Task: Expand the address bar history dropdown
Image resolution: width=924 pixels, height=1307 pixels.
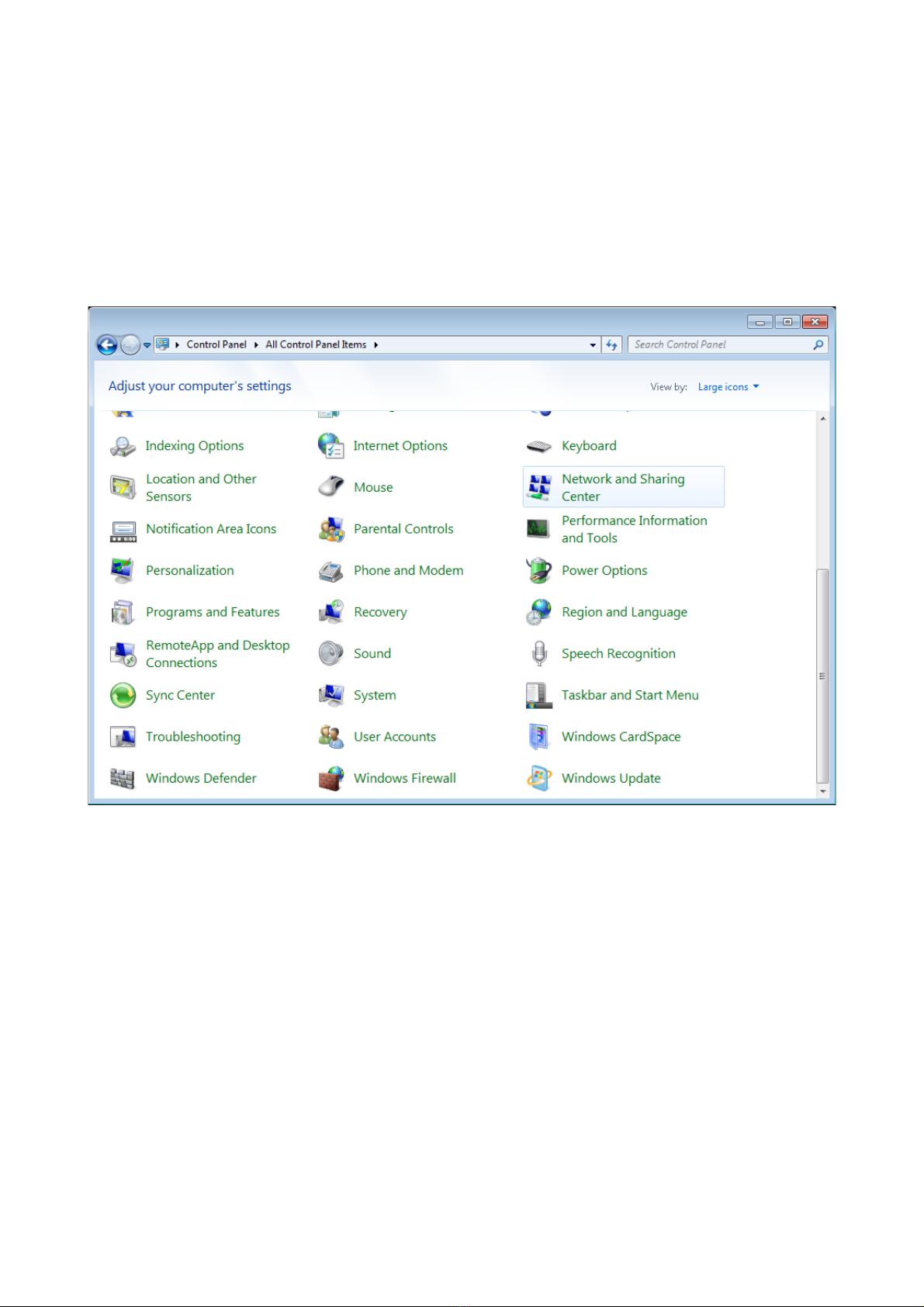Action: click(593, 345)
